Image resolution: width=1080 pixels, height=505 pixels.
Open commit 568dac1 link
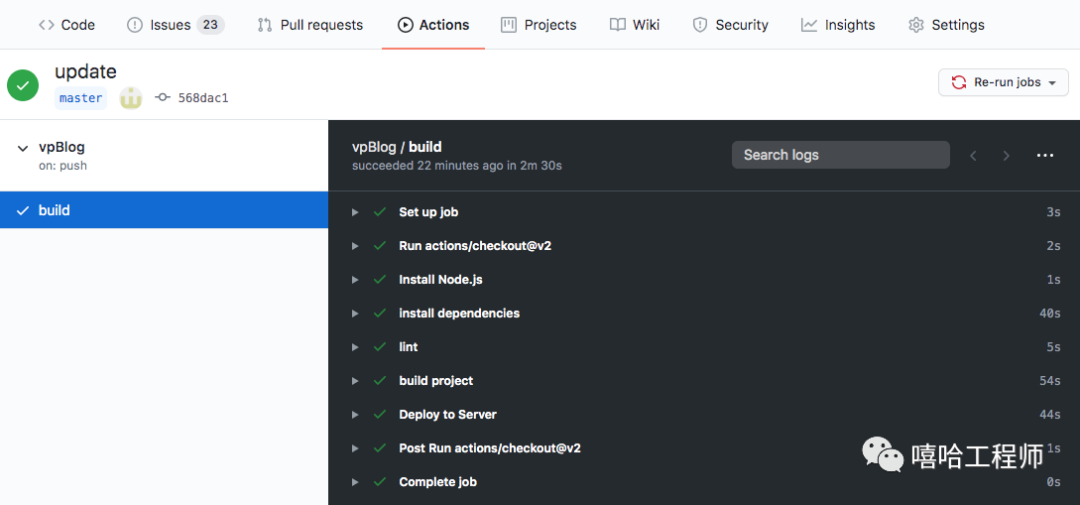tap(203, 98)
